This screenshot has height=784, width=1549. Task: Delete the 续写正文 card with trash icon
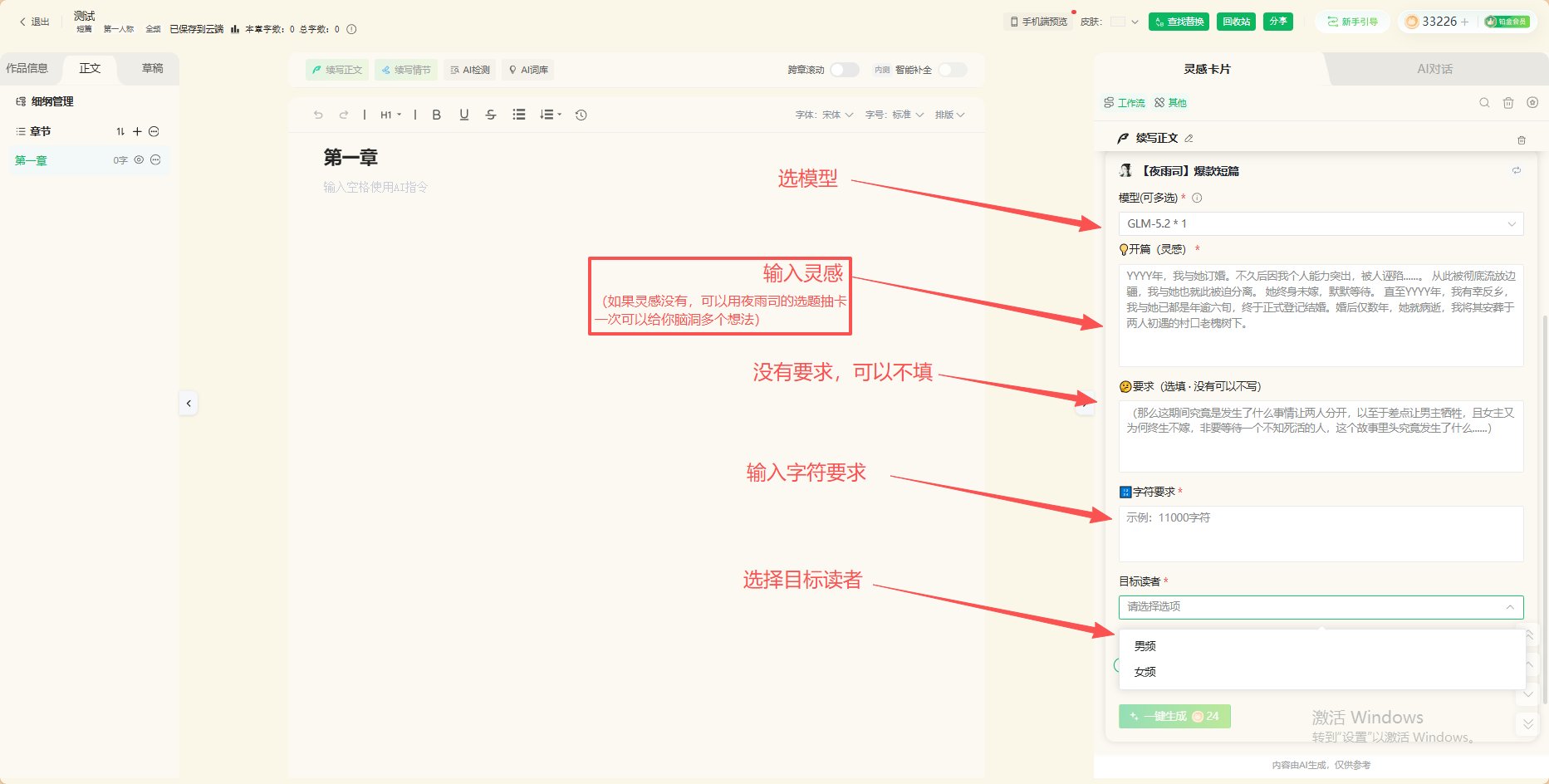point(1522,140)
